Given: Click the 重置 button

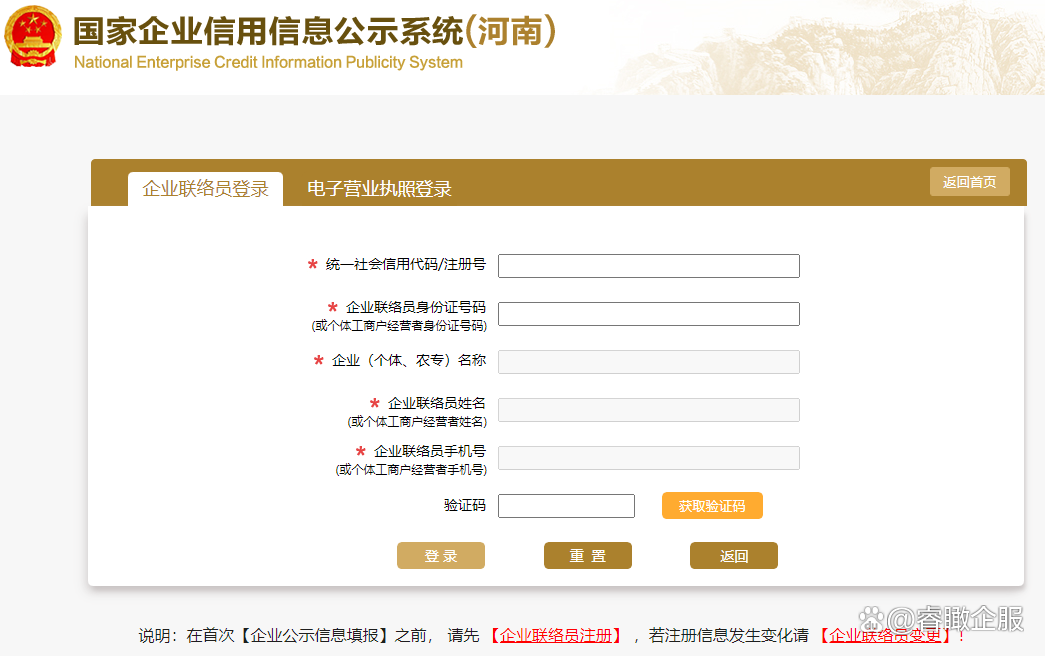Looking at the screenshot, I should click(588, 555).
